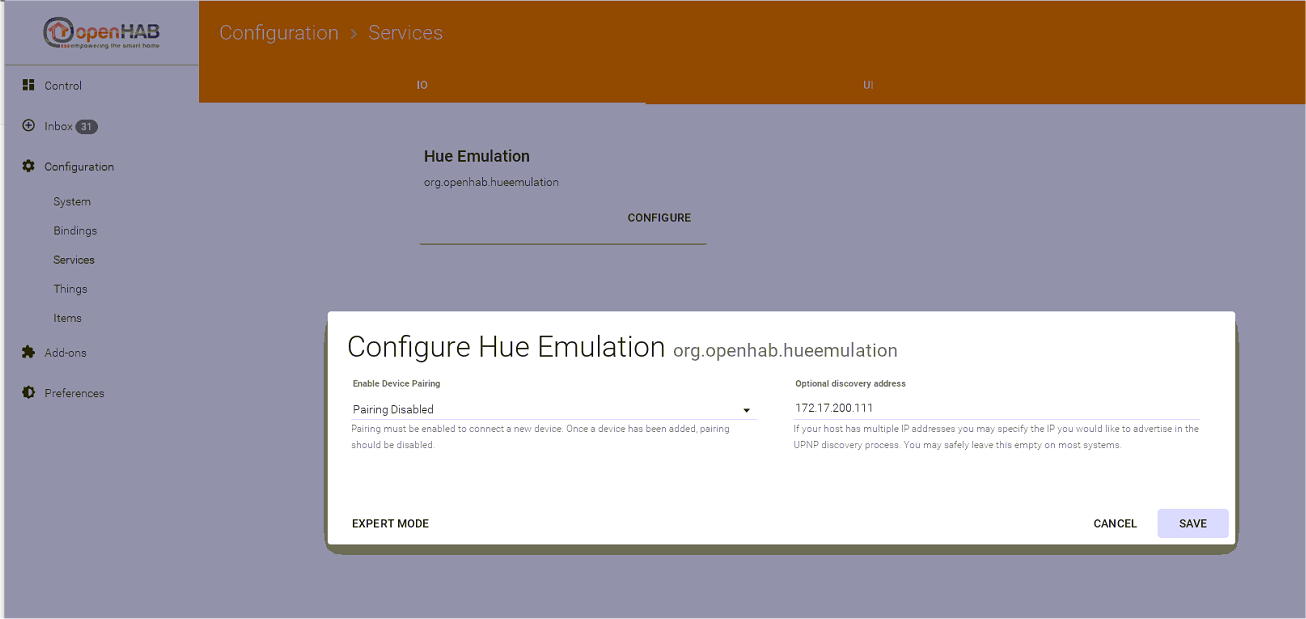Click the Inbox plus-circle icon

coord(29,126)
